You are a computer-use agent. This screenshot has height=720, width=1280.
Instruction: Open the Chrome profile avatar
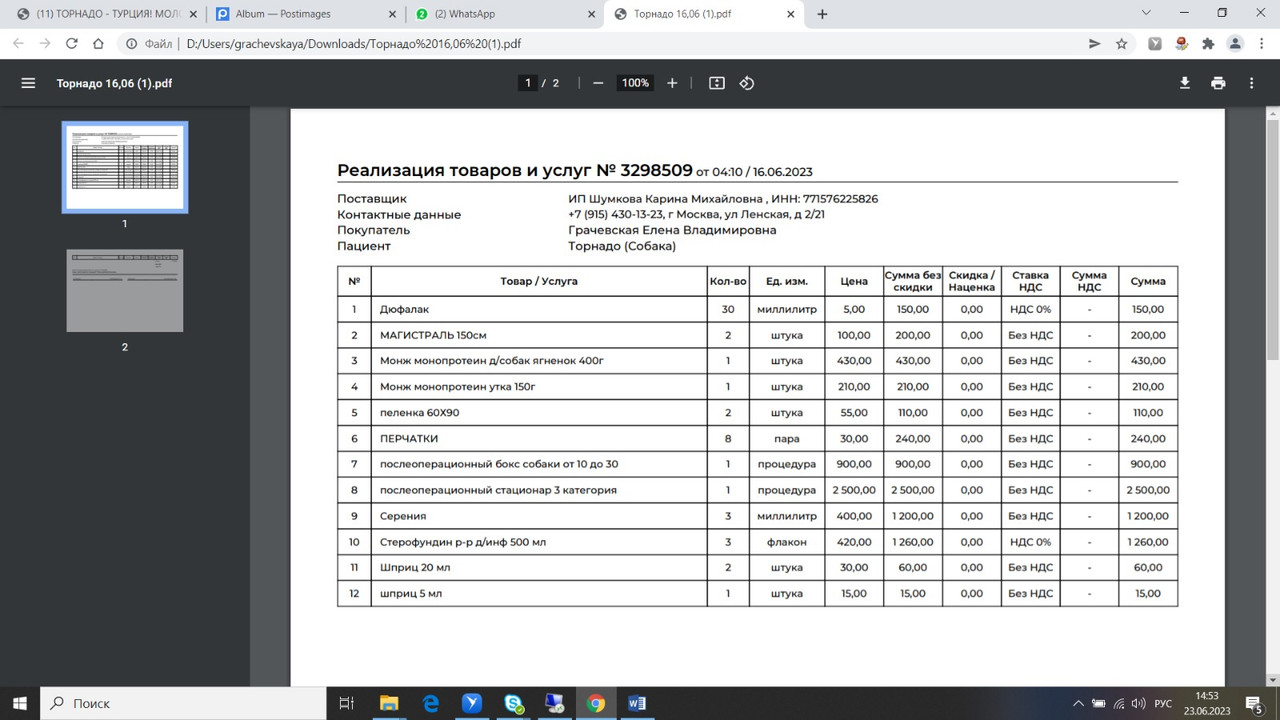click(1235, 44)
